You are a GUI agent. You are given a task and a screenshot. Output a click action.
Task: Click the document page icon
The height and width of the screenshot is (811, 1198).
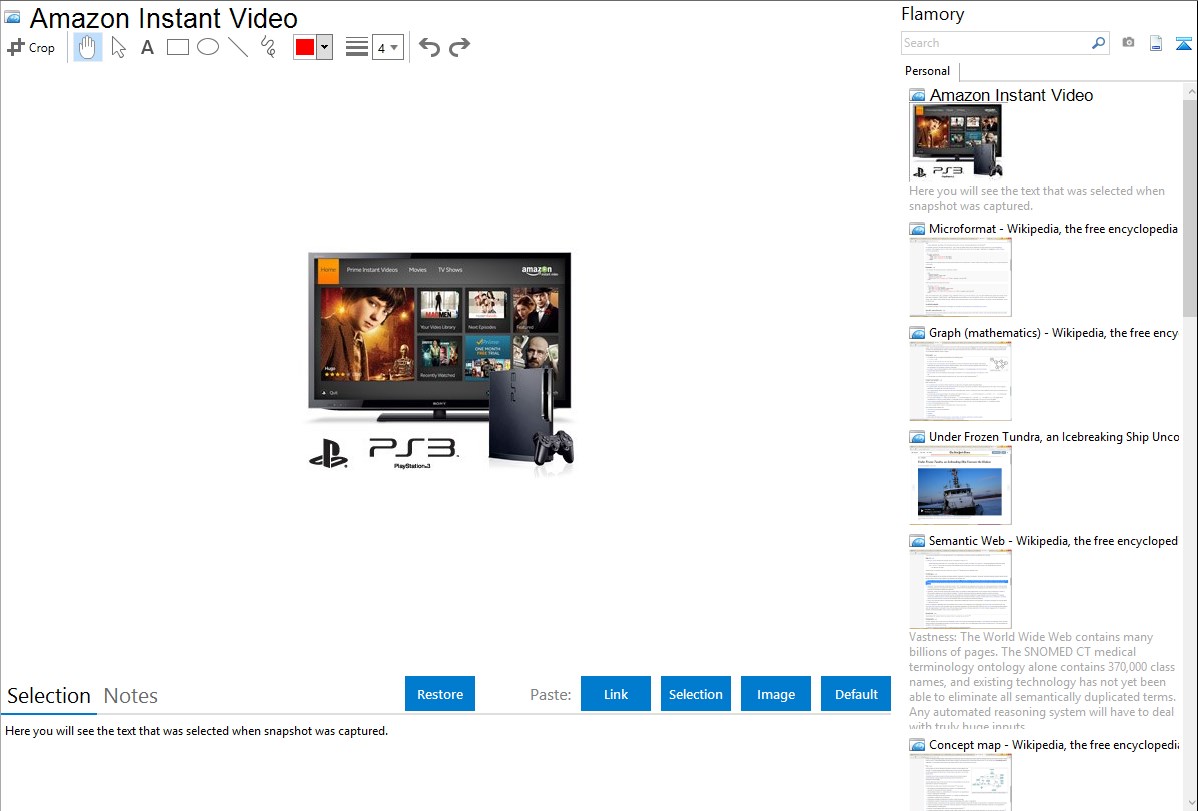point(1156,43)
